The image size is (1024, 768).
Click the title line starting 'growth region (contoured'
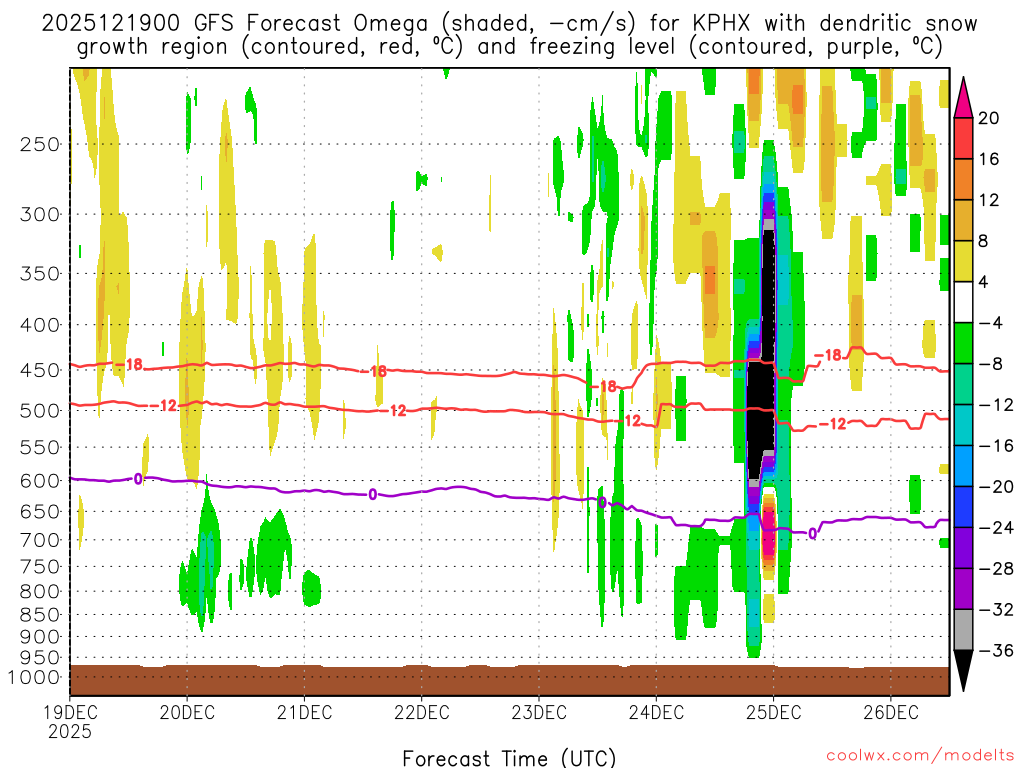tap(509, 47)
